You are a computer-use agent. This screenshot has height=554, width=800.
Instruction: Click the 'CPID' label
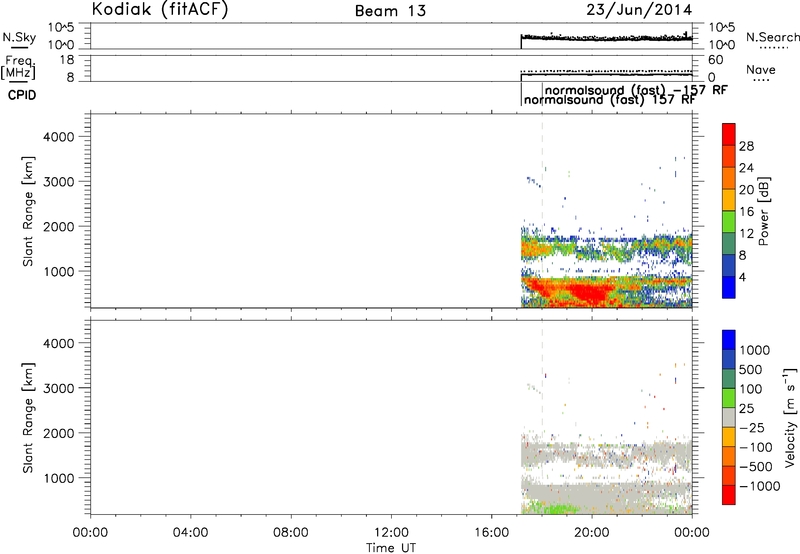(x=22, y=95)
